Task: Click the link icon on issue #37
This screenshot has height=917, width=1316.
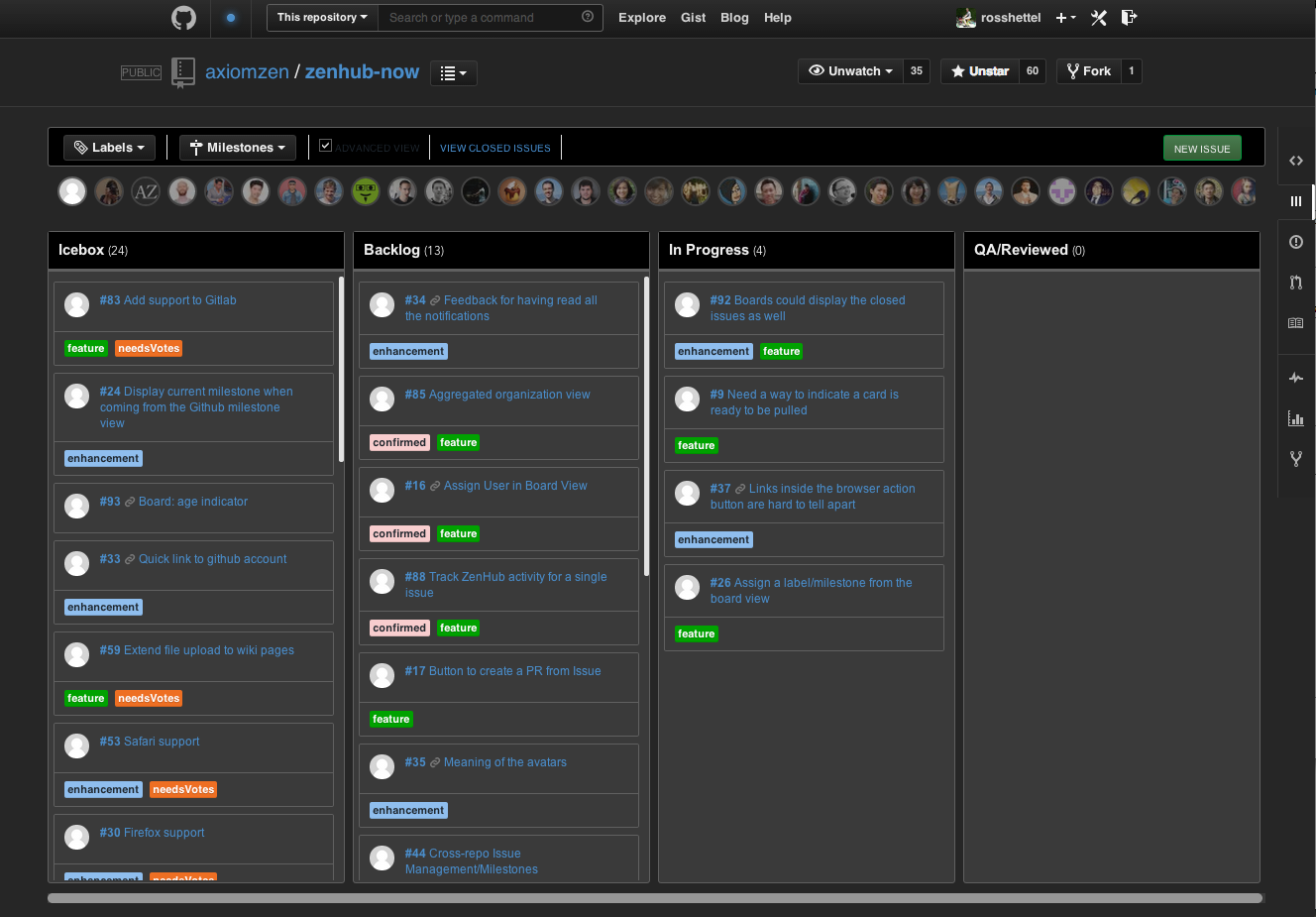Action: click(x=740, y=490)
